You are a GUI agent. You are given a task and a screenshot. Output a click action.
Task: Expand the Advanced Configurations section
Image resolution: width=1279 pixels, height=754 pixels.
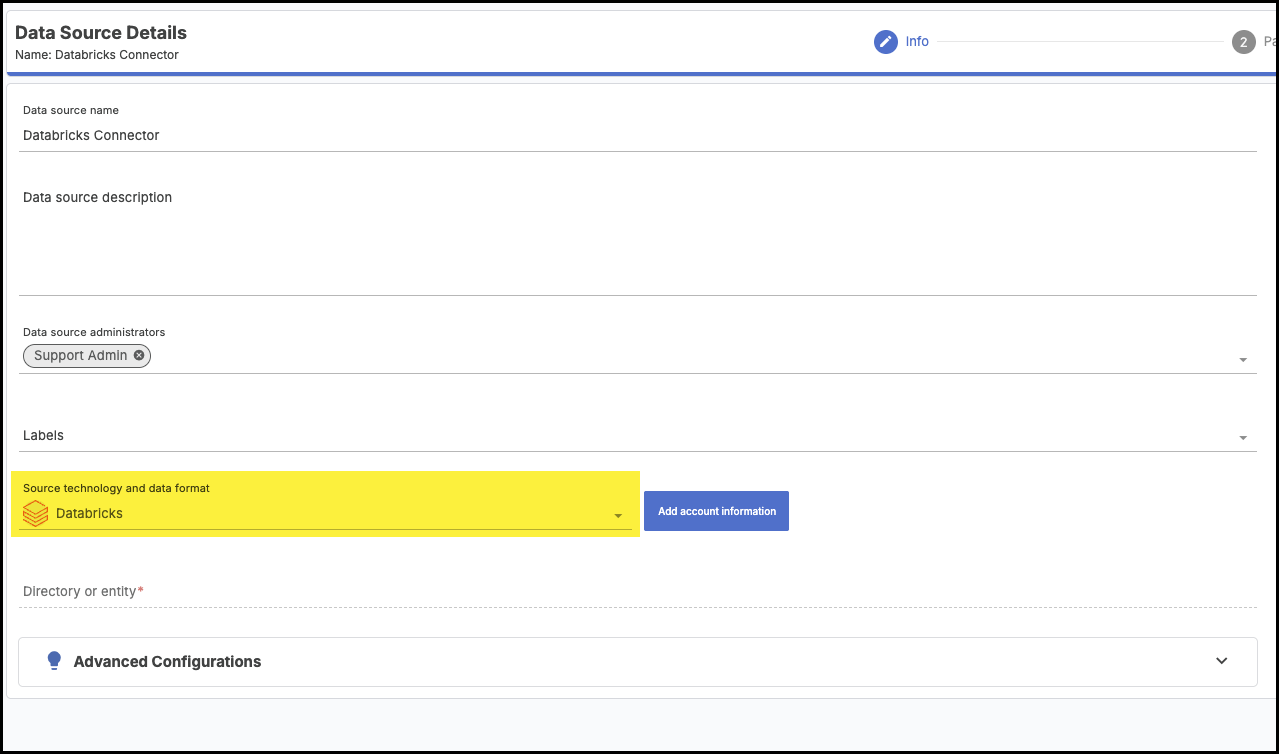tap(1220, 661)
